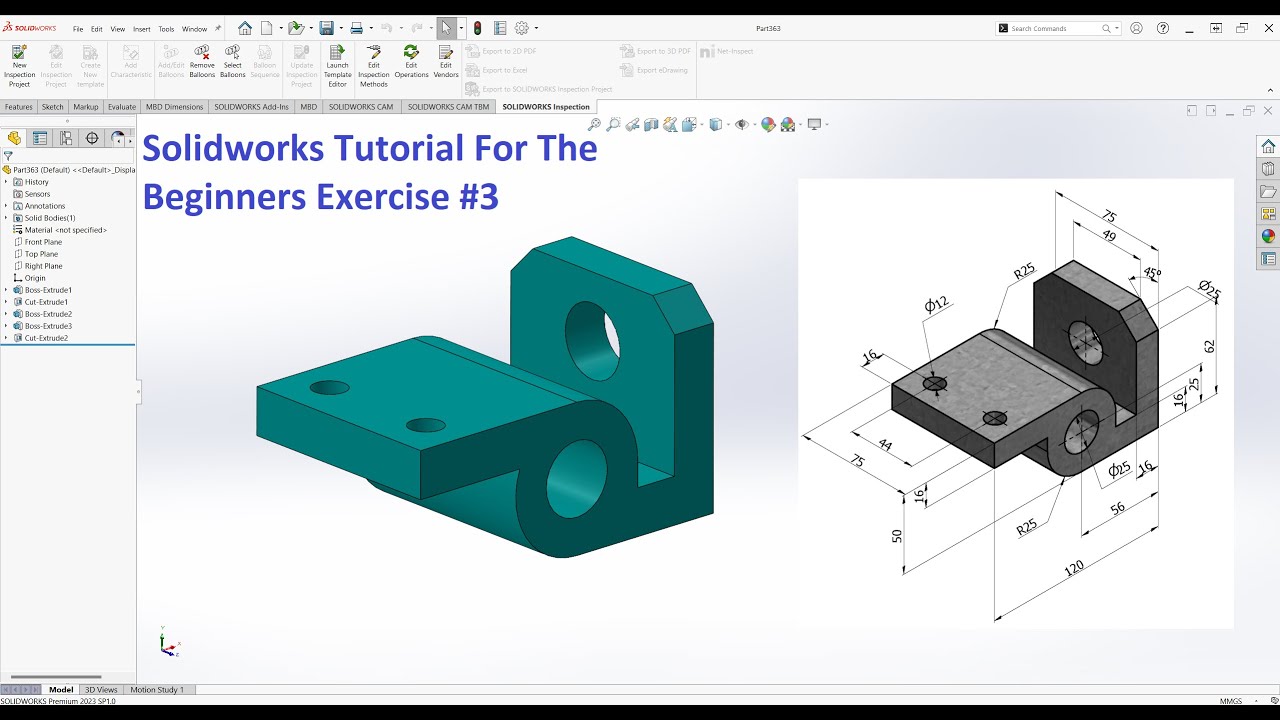Open ConfigurationManager tab icon
Viewport: 1280px width, 720px height.
coord(66,138)
